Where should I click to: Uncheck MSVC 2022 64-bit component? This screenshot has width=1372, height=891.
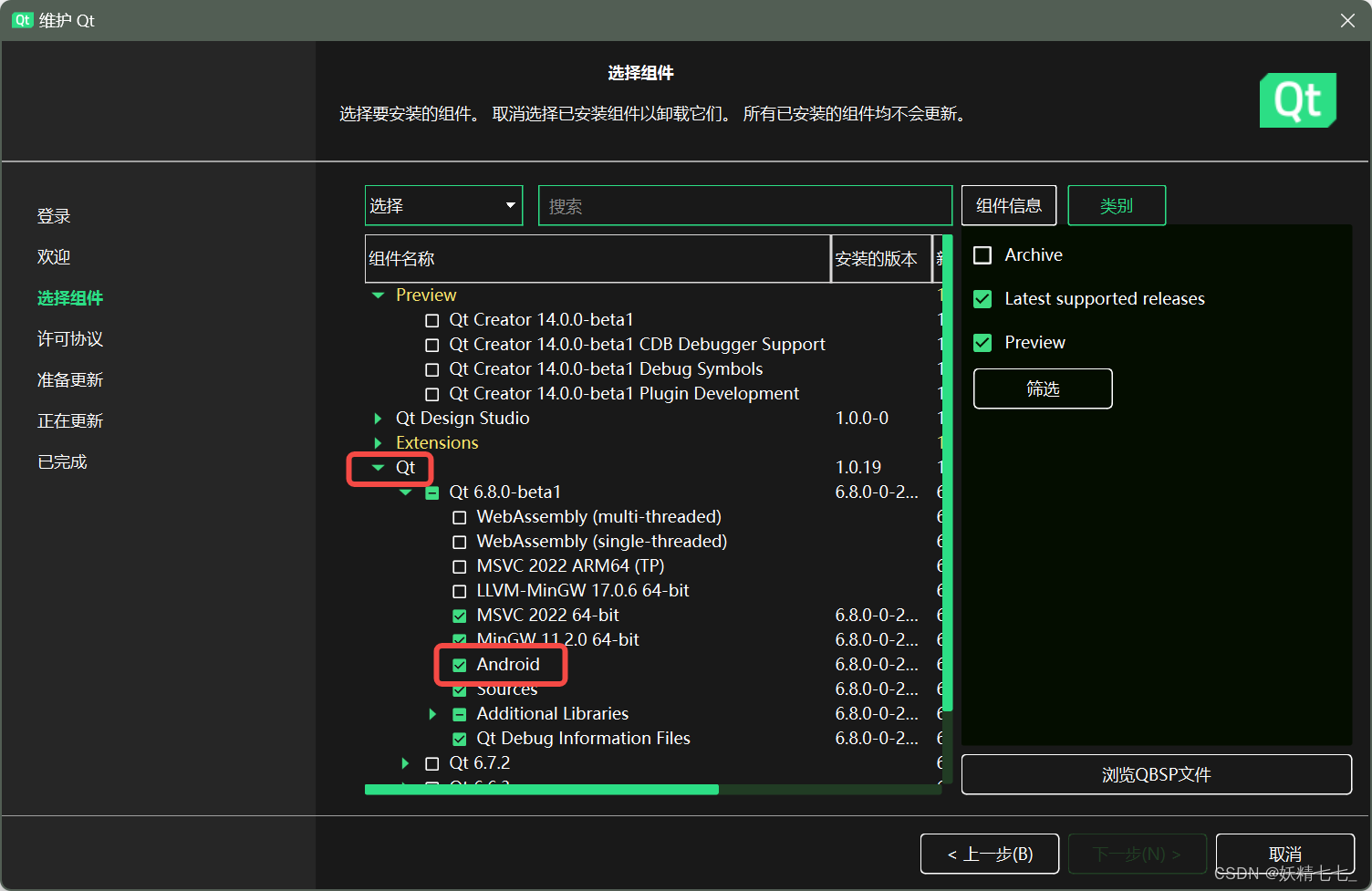[460, 616]
